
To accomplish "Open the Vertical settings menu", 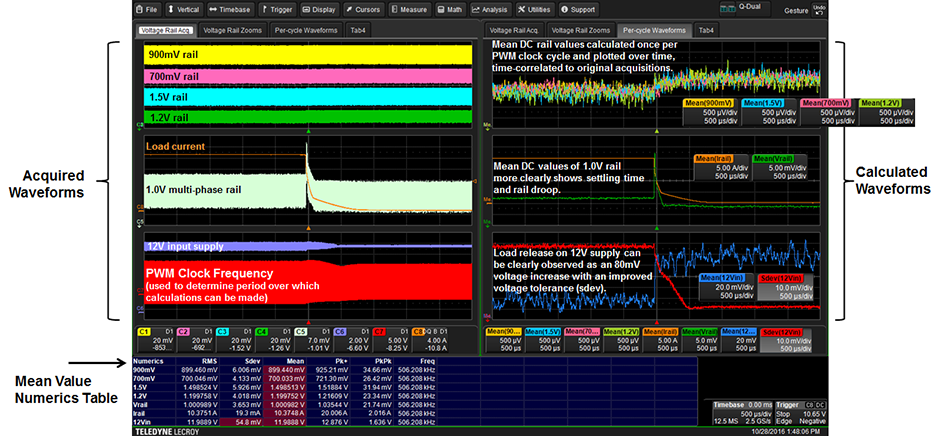I will point(183,9).
